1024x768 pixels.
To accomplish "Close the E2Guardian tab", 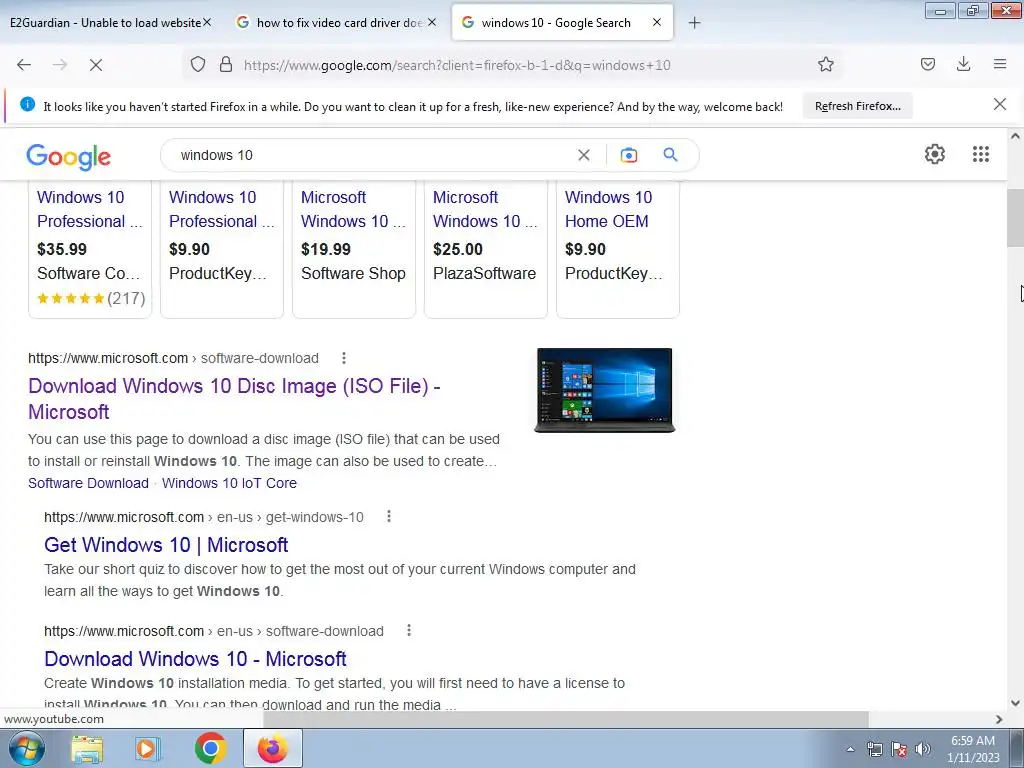I will point(207,22).
